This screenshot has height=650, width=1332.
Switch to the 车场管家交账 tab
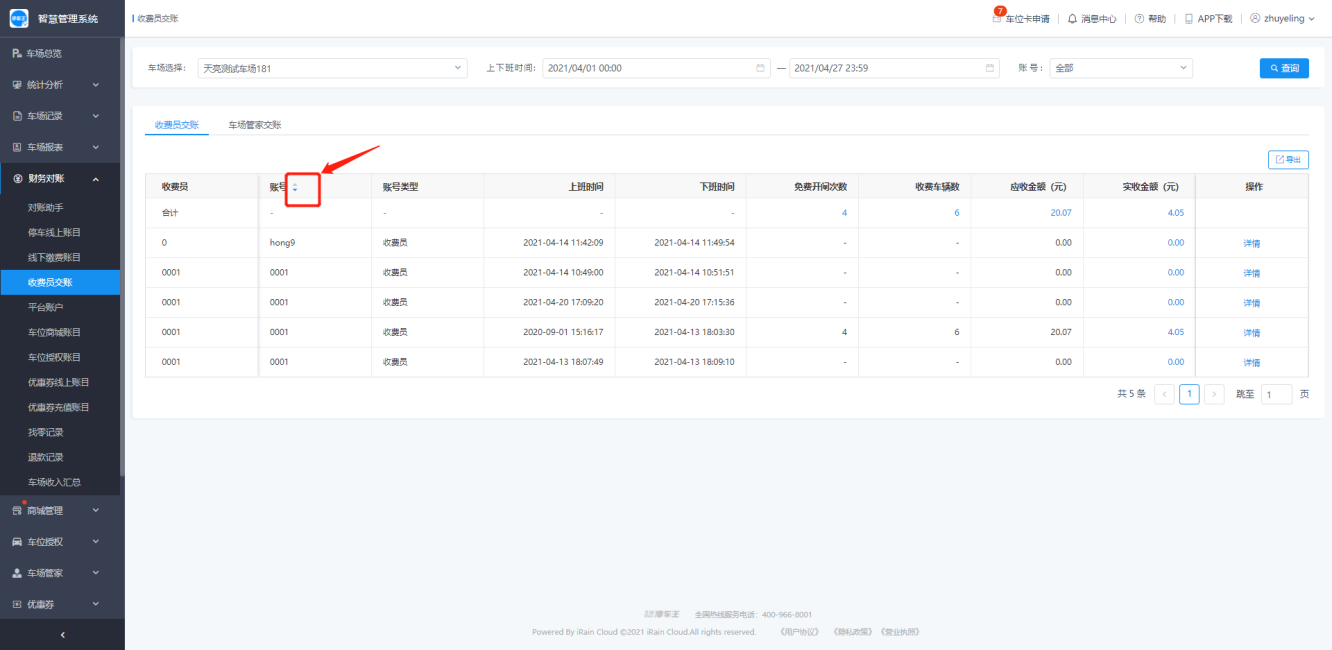pyautogui.click(x=254, y=125)
